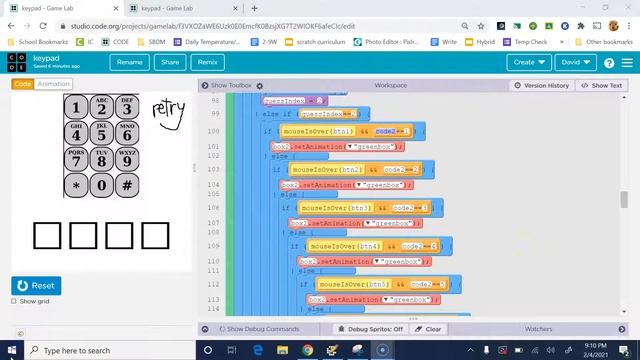Click the Windows search box
The height and width of the screenshot is (360, 640).
pyautogui.click(x=110, y=350)
